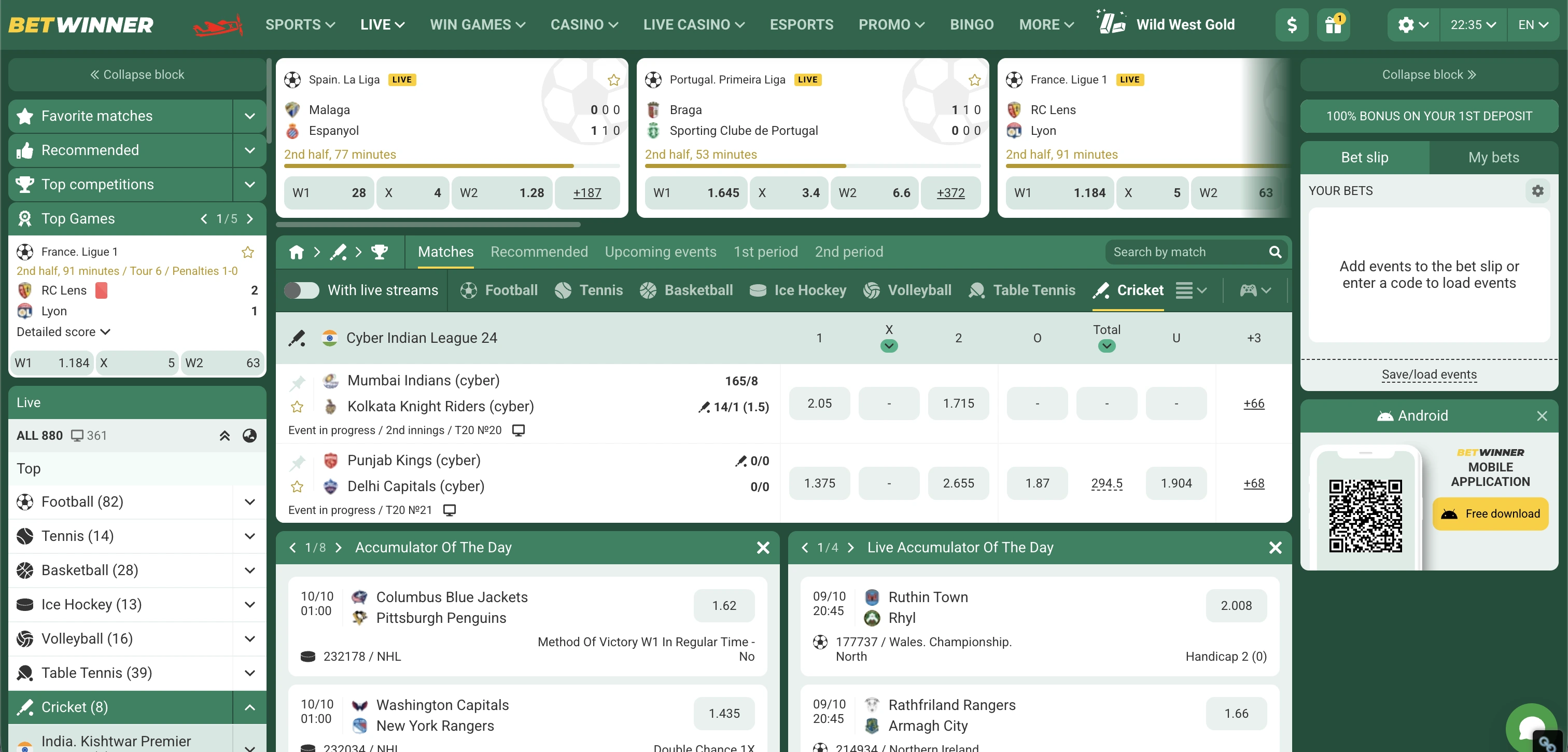Collapse the Cricket (8) list
The image size is (1568, 752).
[x=249, y=707]
